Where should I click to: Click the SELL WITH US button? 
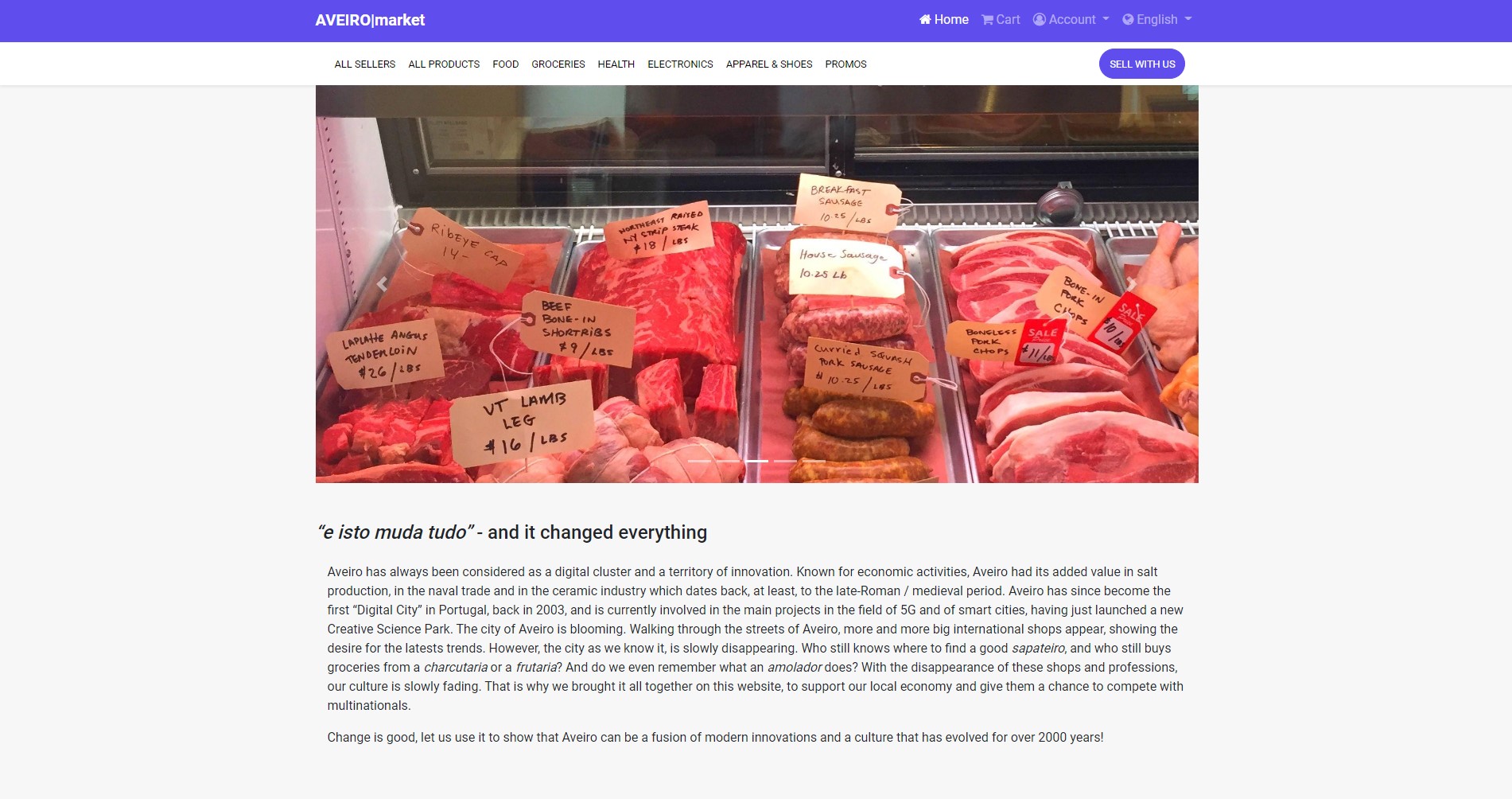pyautogui.click(x=1142, y=64)
